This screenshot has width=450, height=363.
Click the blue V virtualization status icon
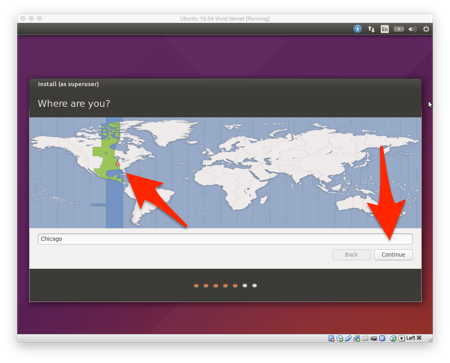click(382, 338)
